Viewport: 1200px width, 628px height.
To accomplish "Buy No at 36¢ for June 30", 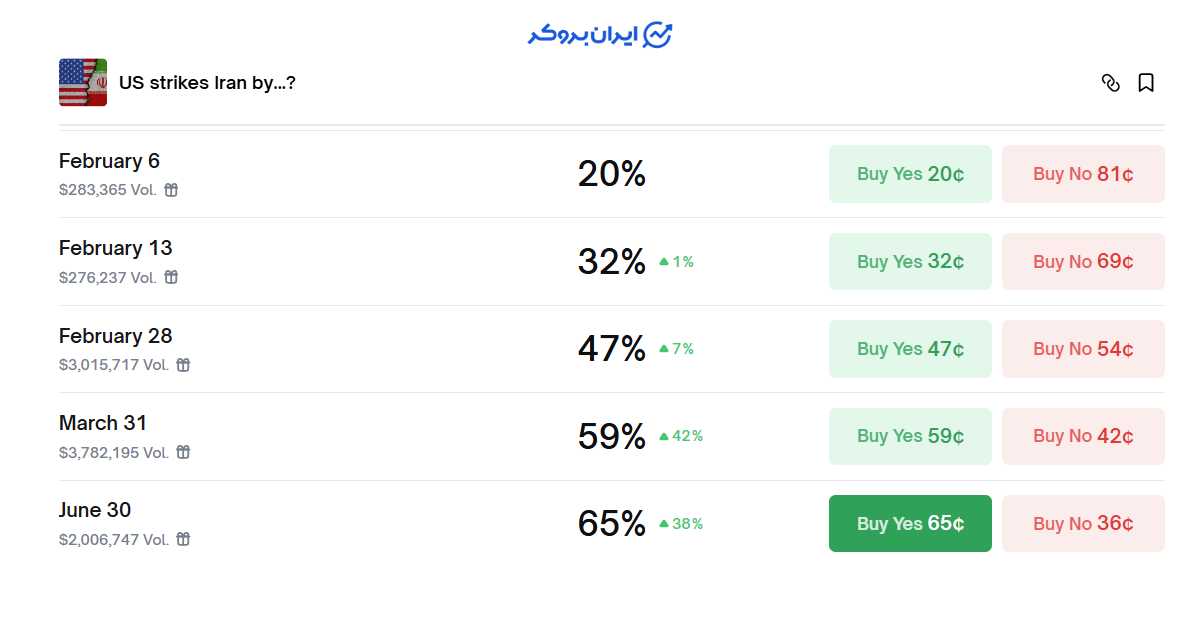I will point(1083,523).
